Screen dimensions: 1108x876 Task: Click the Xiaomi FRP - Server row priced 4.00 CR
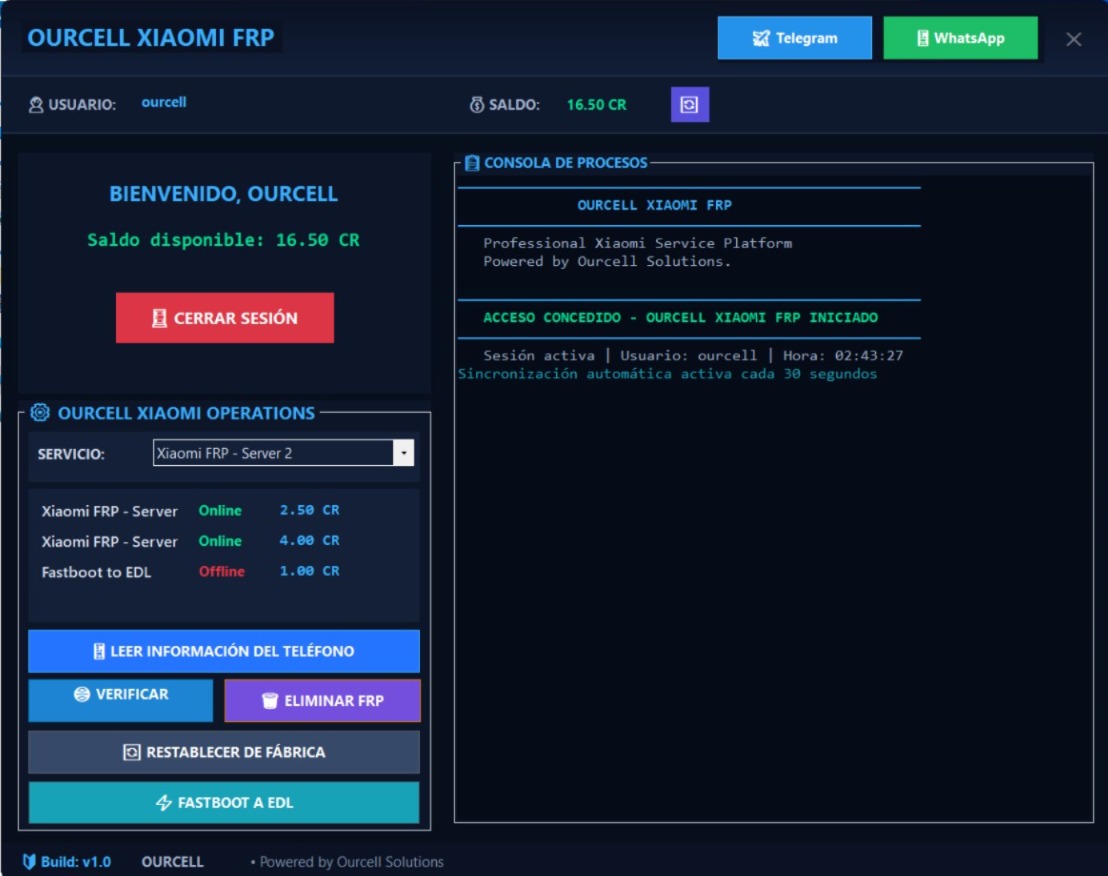[x=191, y=540]
